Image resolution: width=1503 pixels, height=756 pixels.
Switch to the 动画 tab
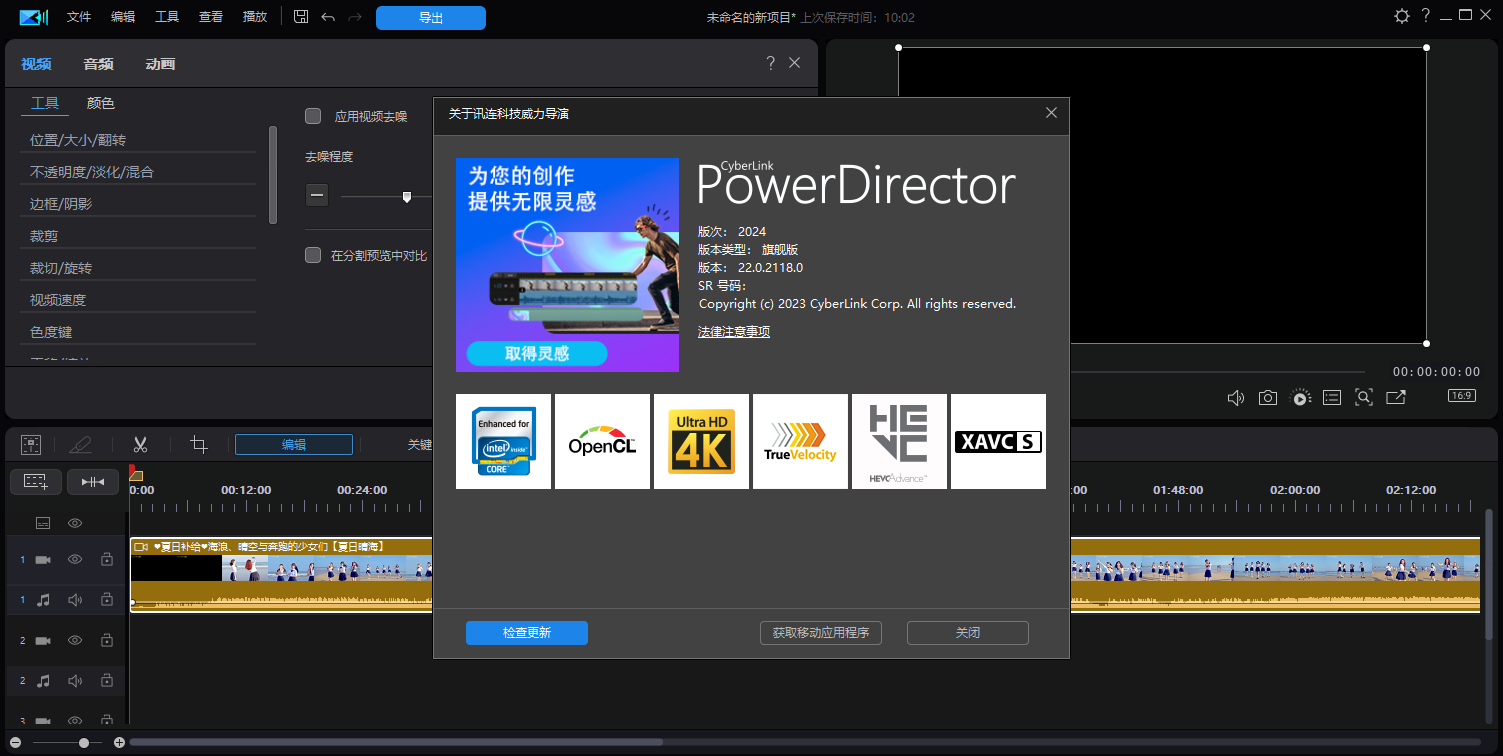pyautogui.click(x=160, y=64)
